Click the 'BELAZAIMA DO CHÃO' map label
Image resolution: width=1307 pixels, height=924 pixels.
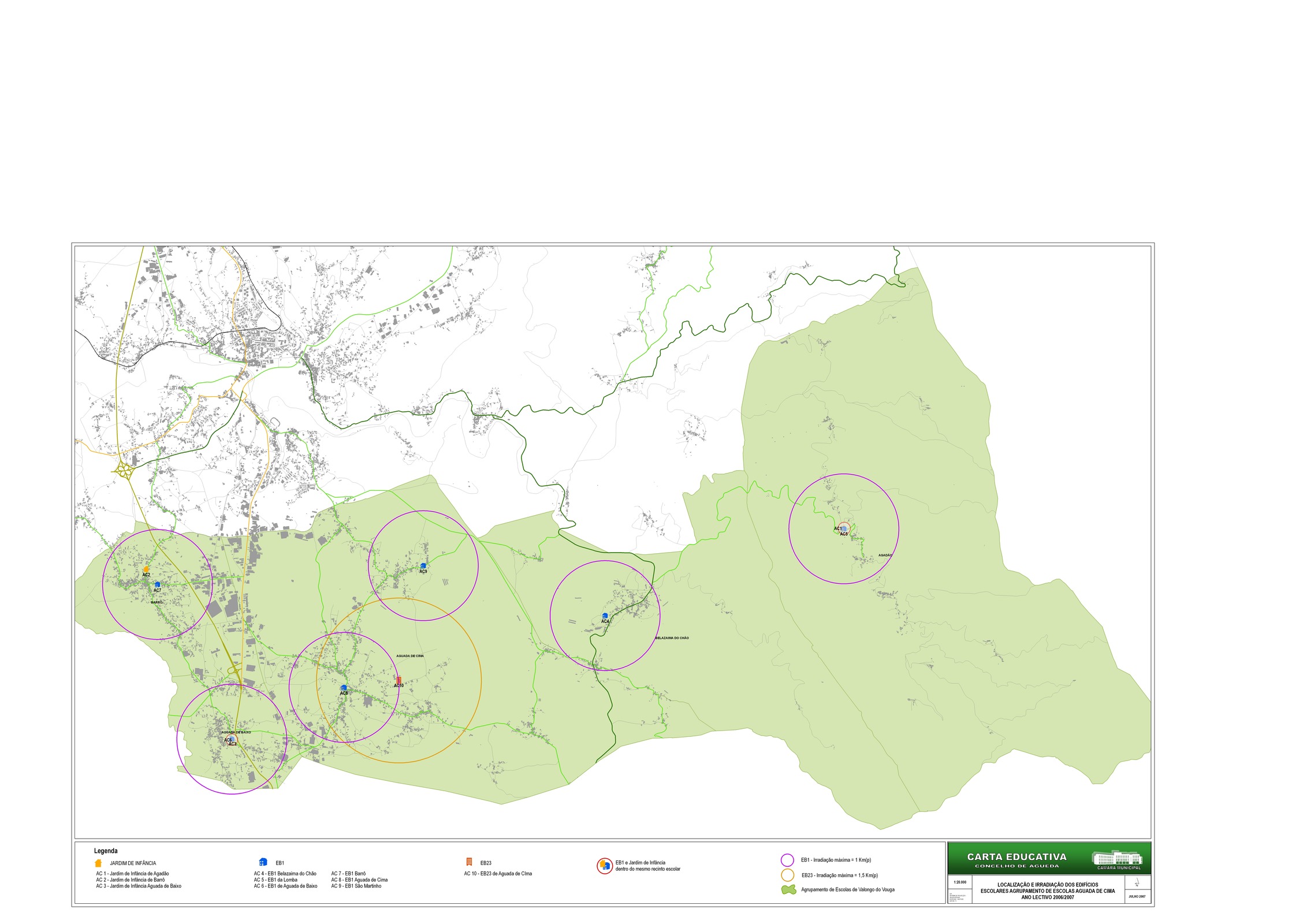click(672, 638)
